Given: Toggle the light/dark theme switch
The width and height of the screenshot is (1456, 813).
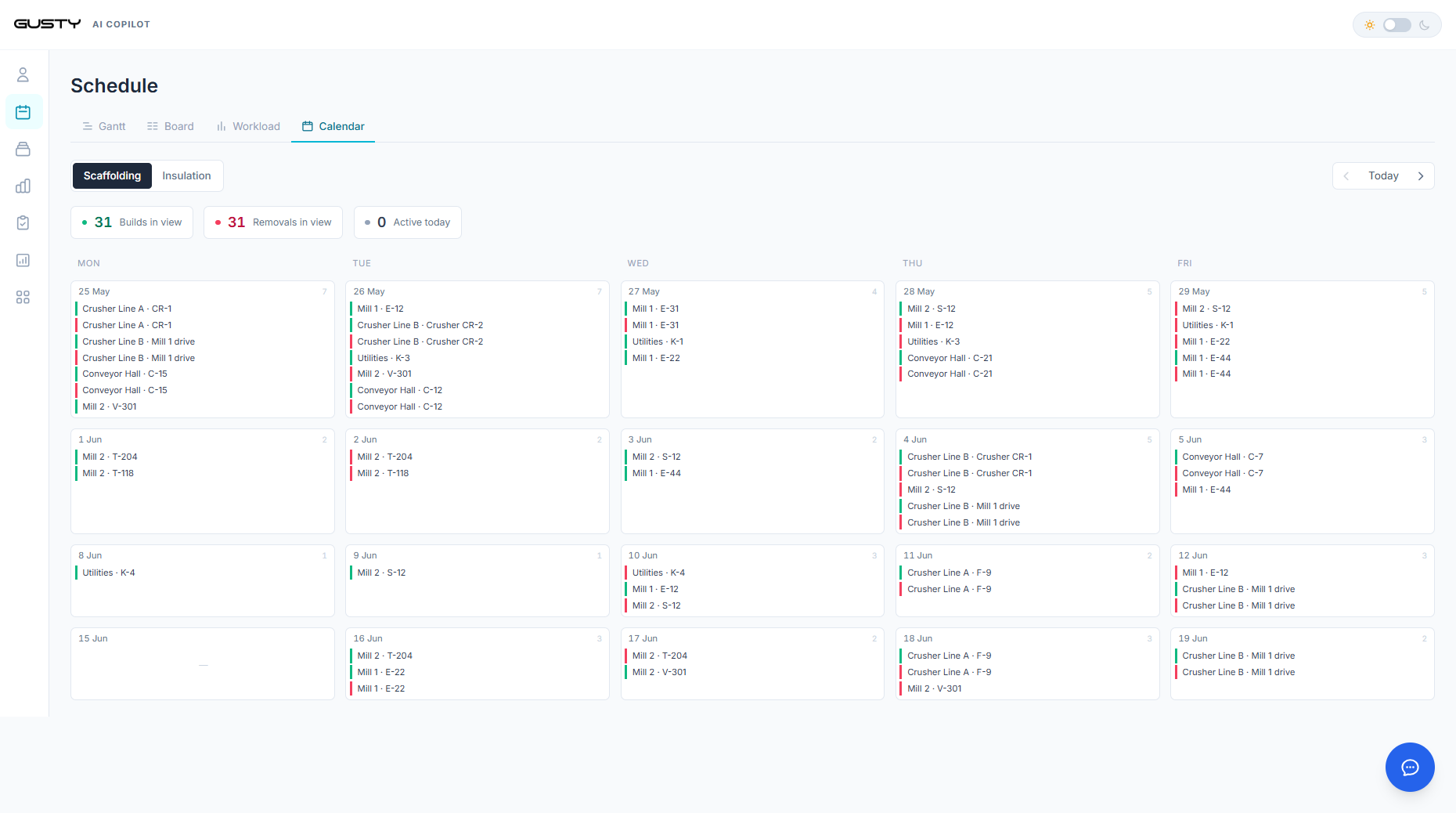Looking at the screenshot, I should point(1397,25).
